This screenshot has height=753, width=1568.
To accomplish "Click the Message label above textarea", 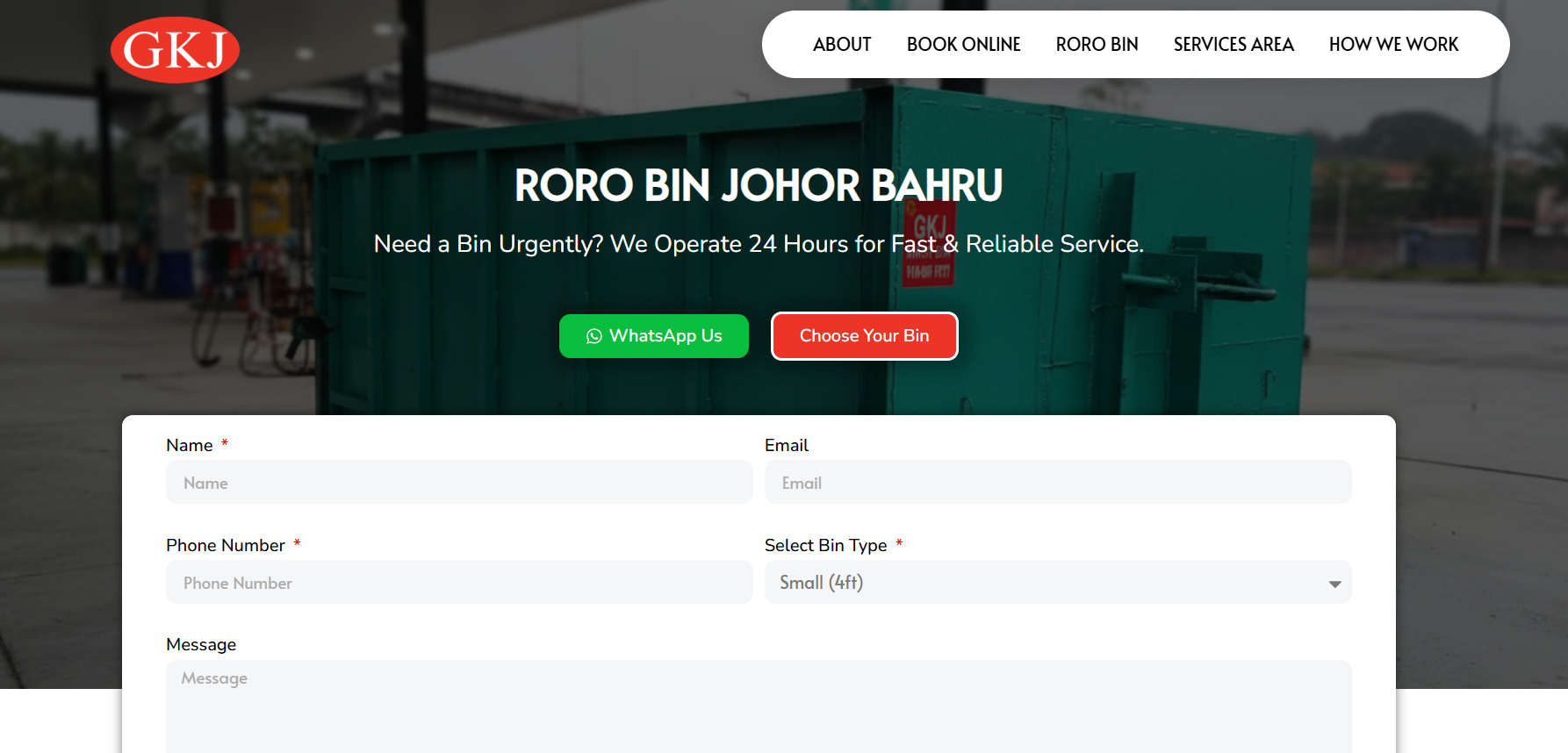I will [x=201, y=645].
